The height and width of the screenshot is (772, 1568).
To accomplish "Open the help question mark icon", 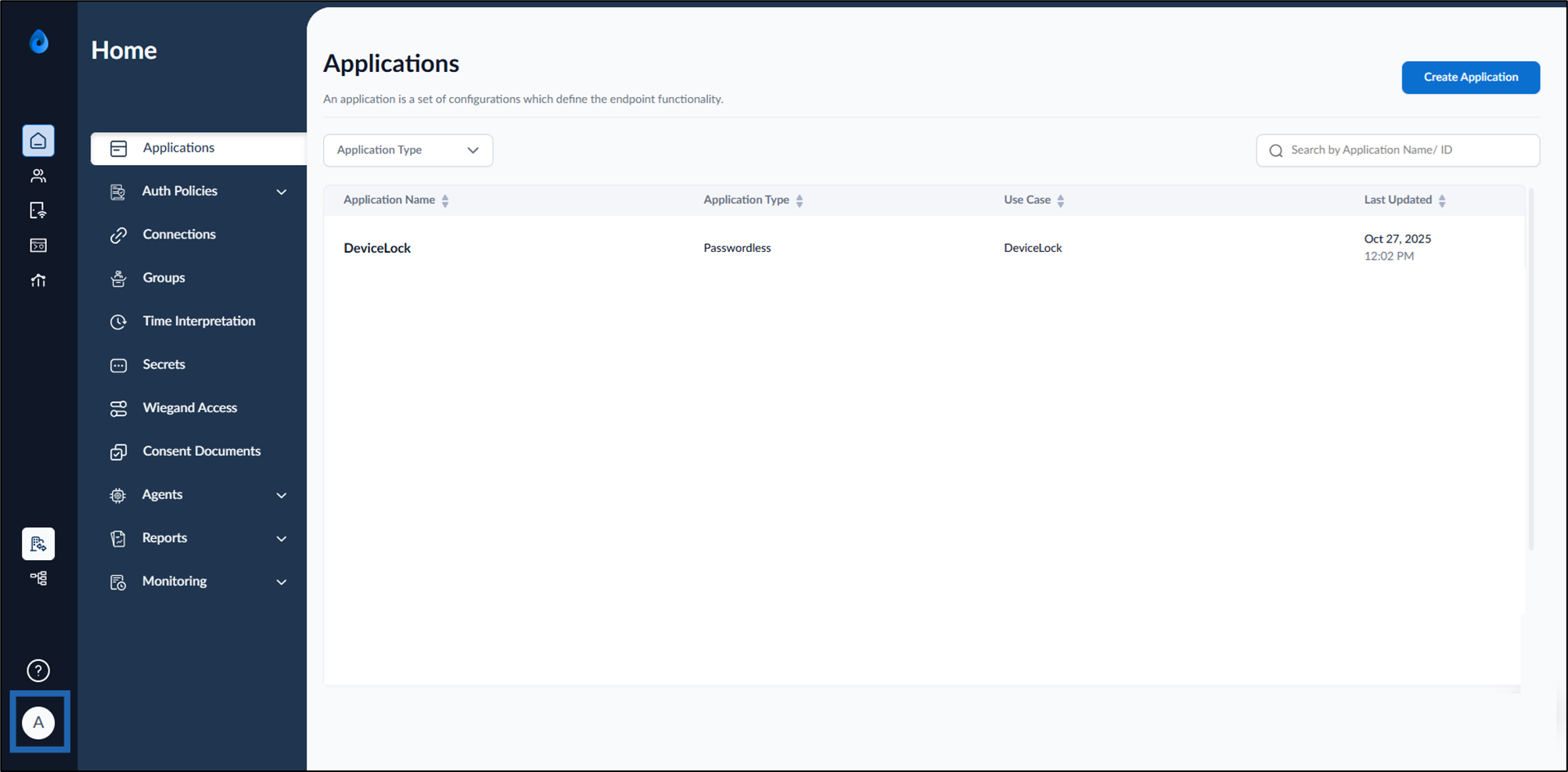I will coord(38,671).
